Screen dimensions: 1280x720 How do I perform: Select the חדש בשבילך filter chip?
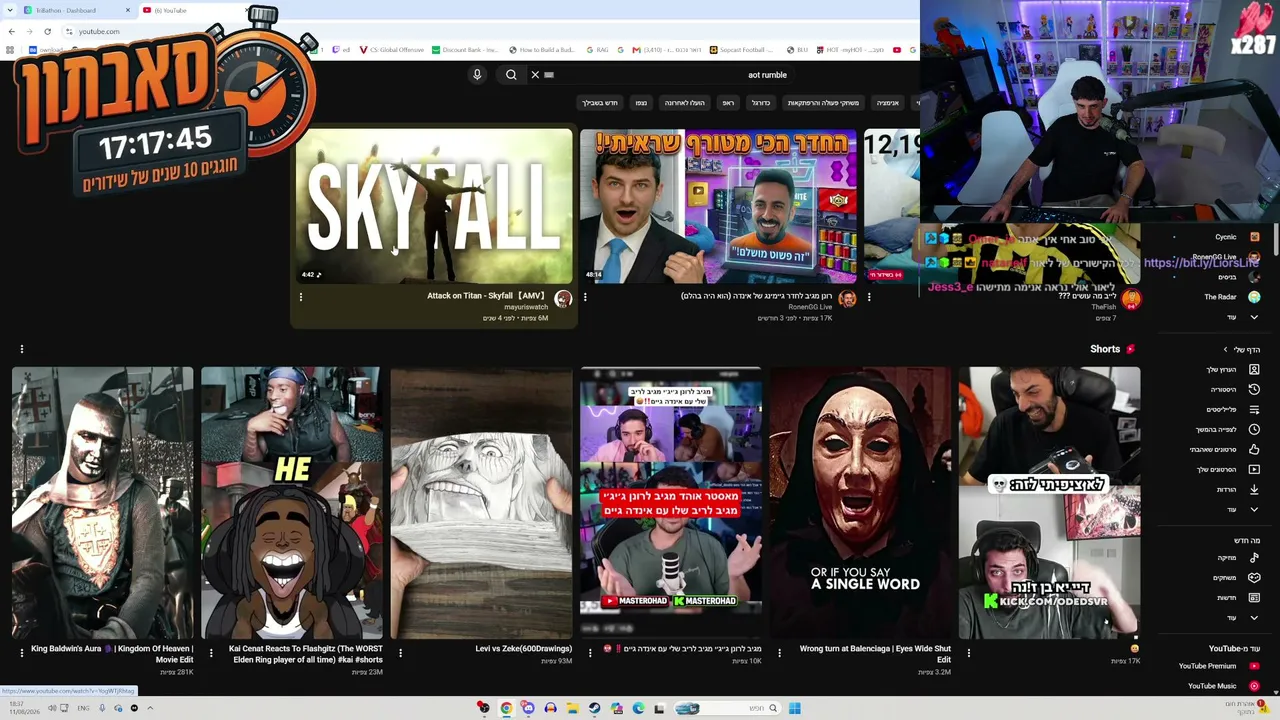click(600, 103)
